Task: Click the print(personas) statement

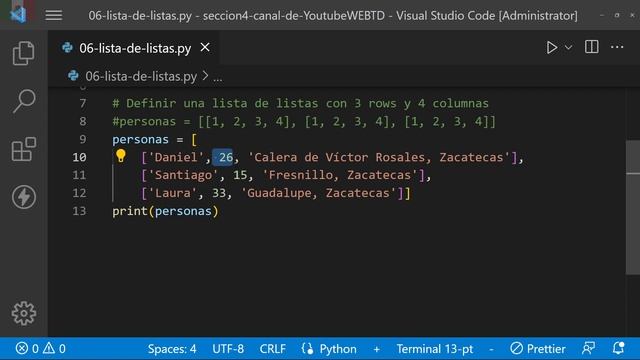Action: [165, 211]
